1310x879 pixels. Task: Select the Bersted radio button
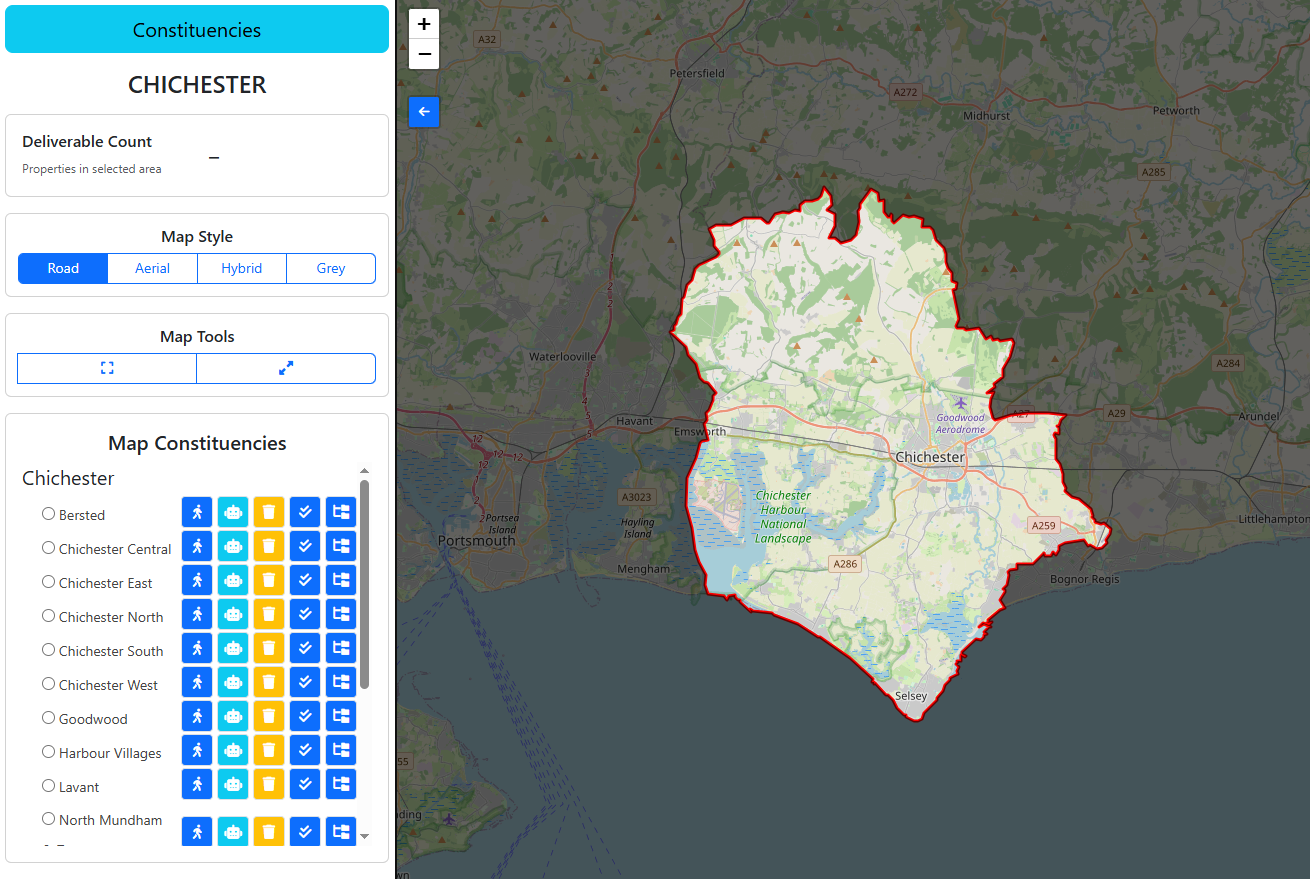48,513
